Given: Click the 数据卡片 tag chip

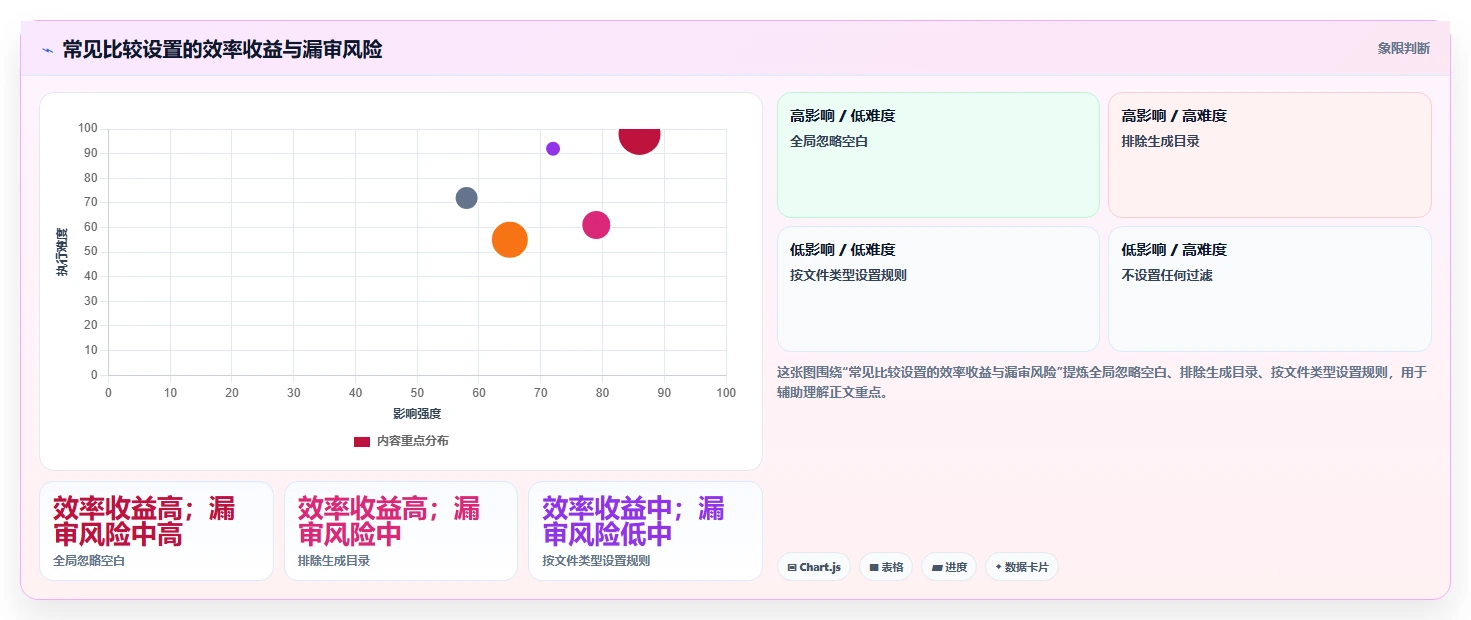Looking at the screenshot, I should click(x=1022, y=567).
